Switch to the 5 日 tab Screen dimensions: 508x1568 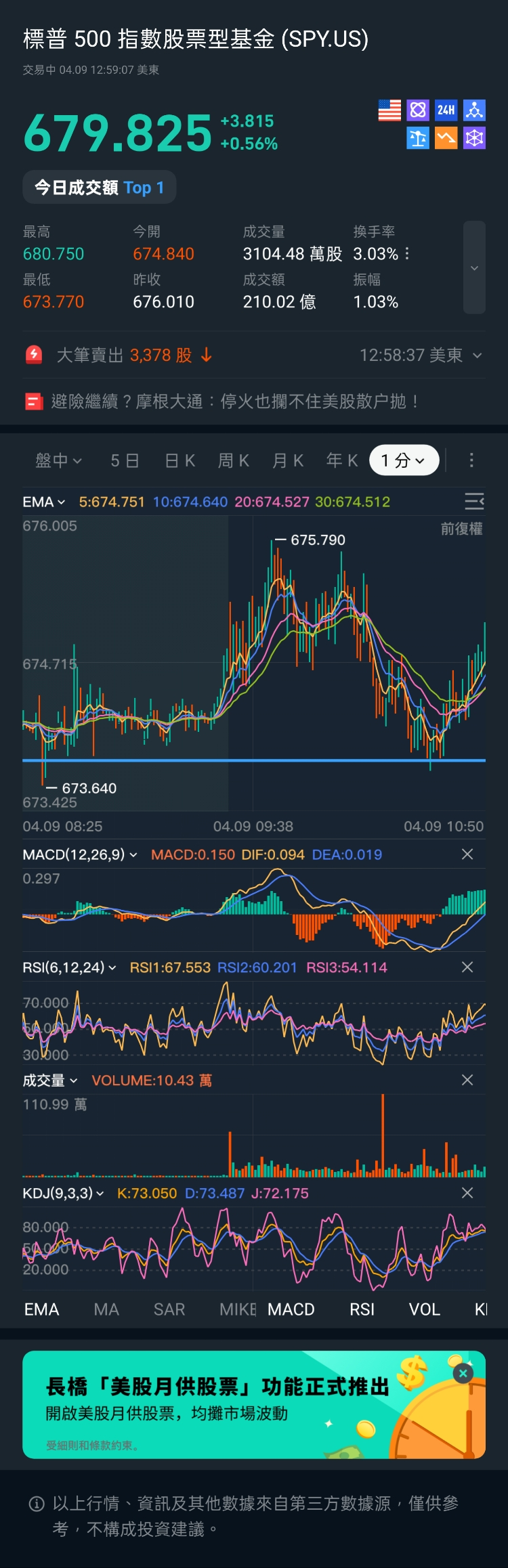(125, 460)
